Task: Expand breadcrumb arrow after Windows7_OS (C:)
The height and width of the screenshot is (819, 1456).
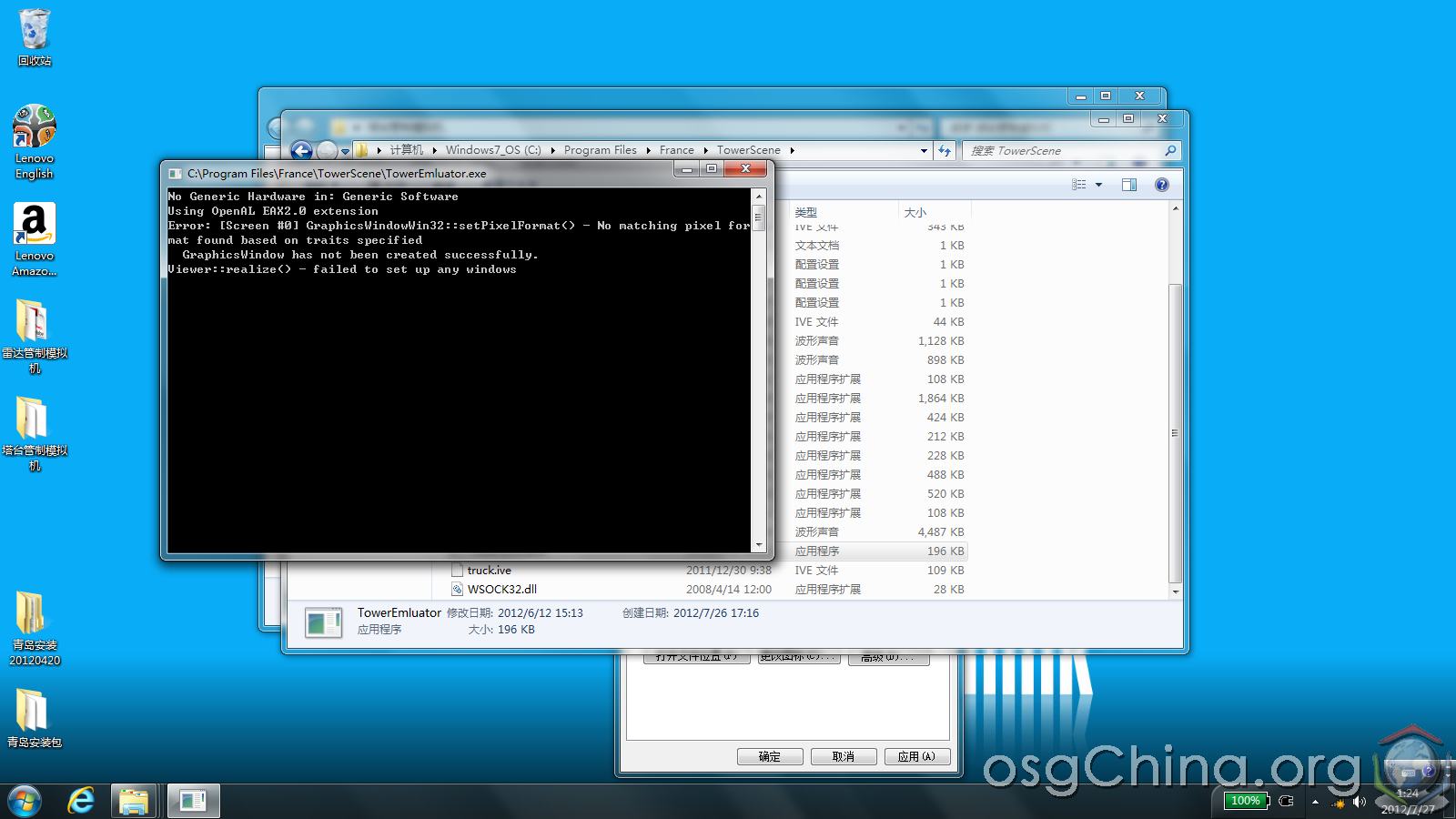Action: (x=552, y=150)
